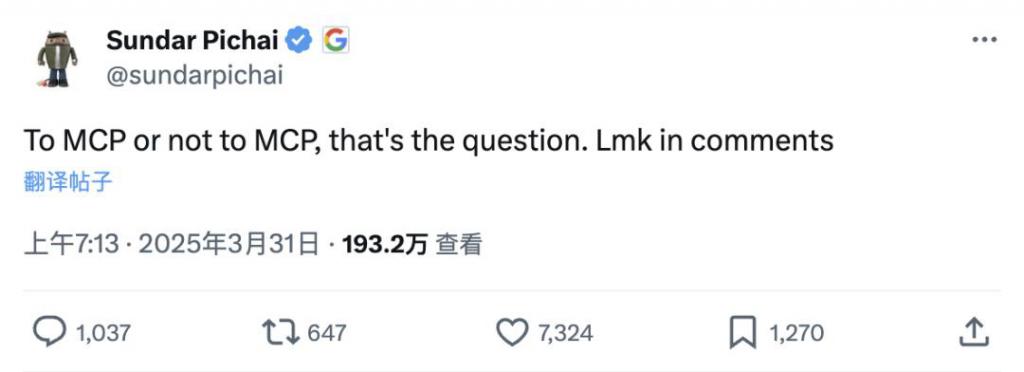Open the three-dot more options menu
This screenshot has width=1024, height=372.
(x=984, y=40)
